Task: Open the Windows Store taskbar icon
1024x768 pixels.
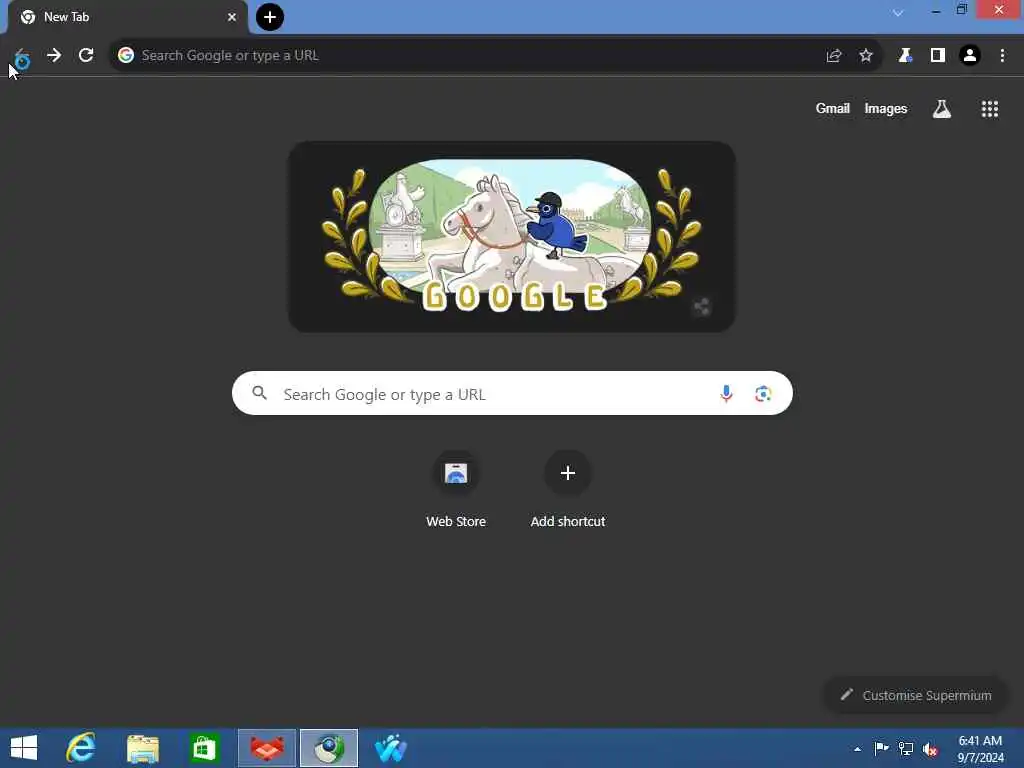Action: (x=204, y=748)
